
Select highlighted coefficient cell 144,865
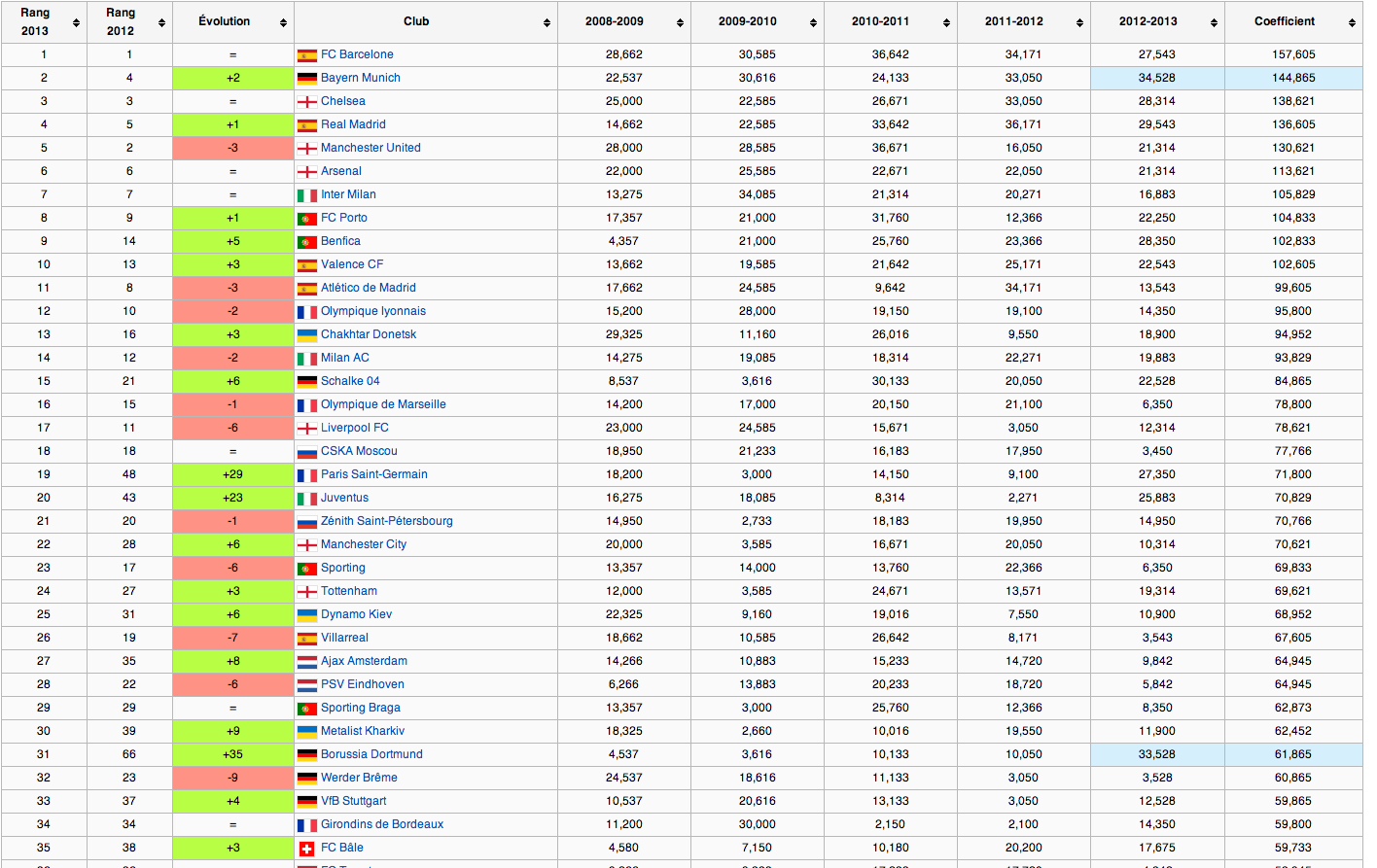tap(1293, 78)
